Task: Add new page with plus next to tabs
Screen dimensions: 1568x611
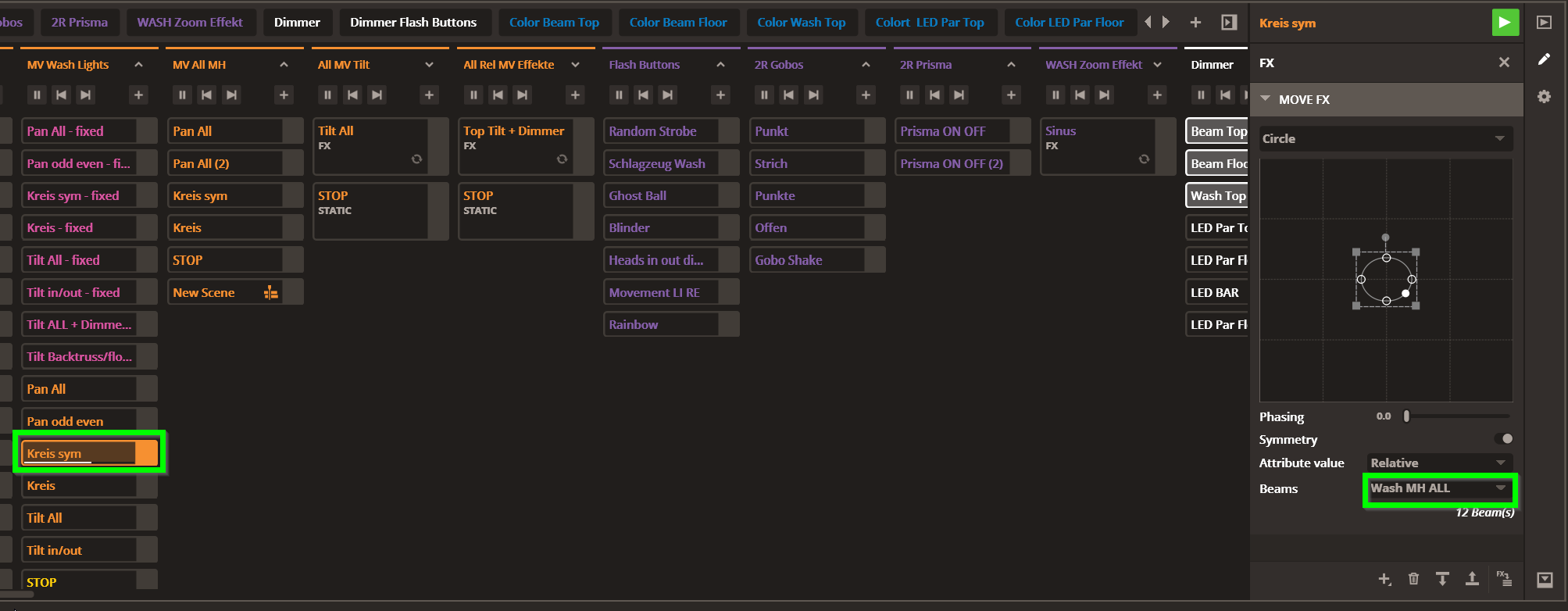Action: point(1195,23)
